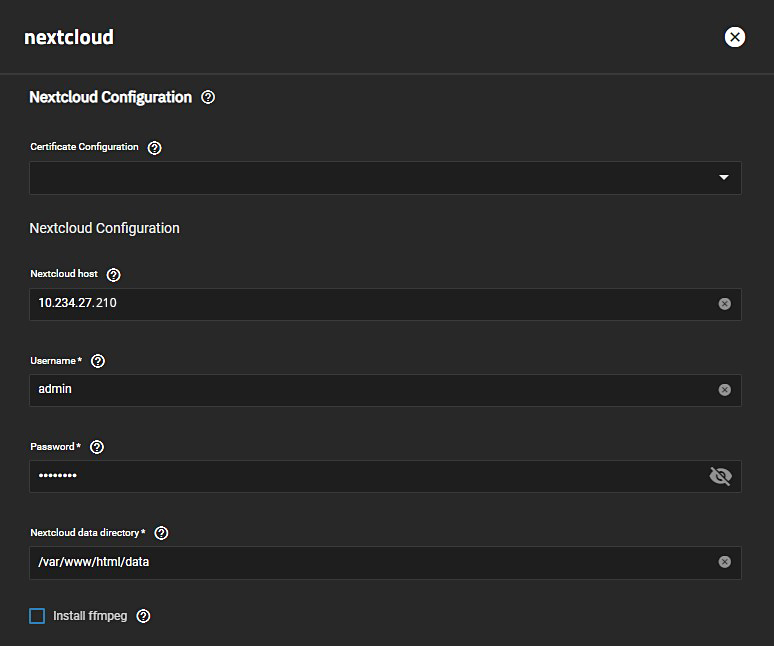Viewport: 774px width, 646px height.
Task: Close the nextcloud configuration panel
Action: tap(735, 37)
